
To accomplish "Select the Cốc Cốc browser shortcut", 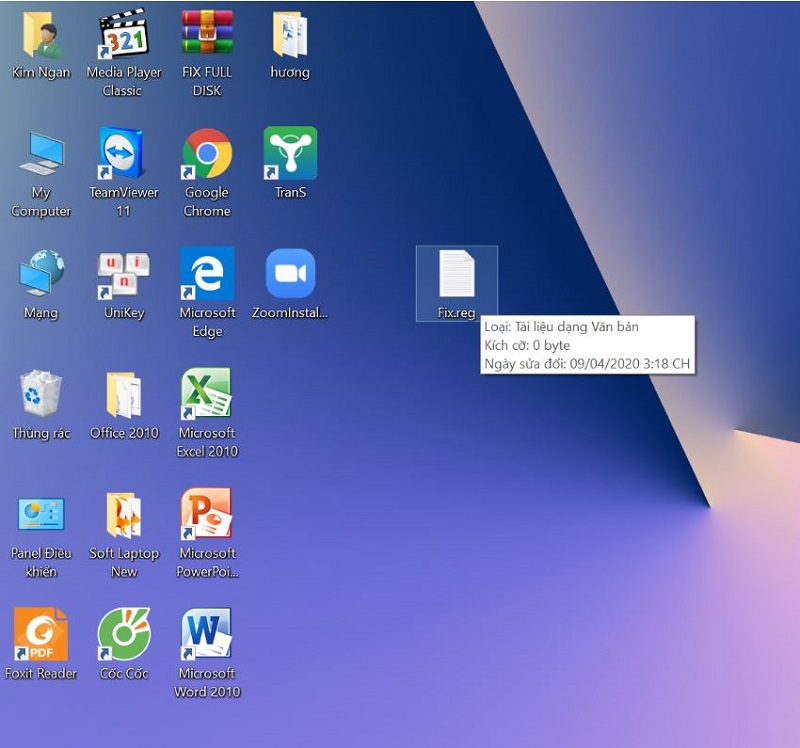I will click(123, 634).
